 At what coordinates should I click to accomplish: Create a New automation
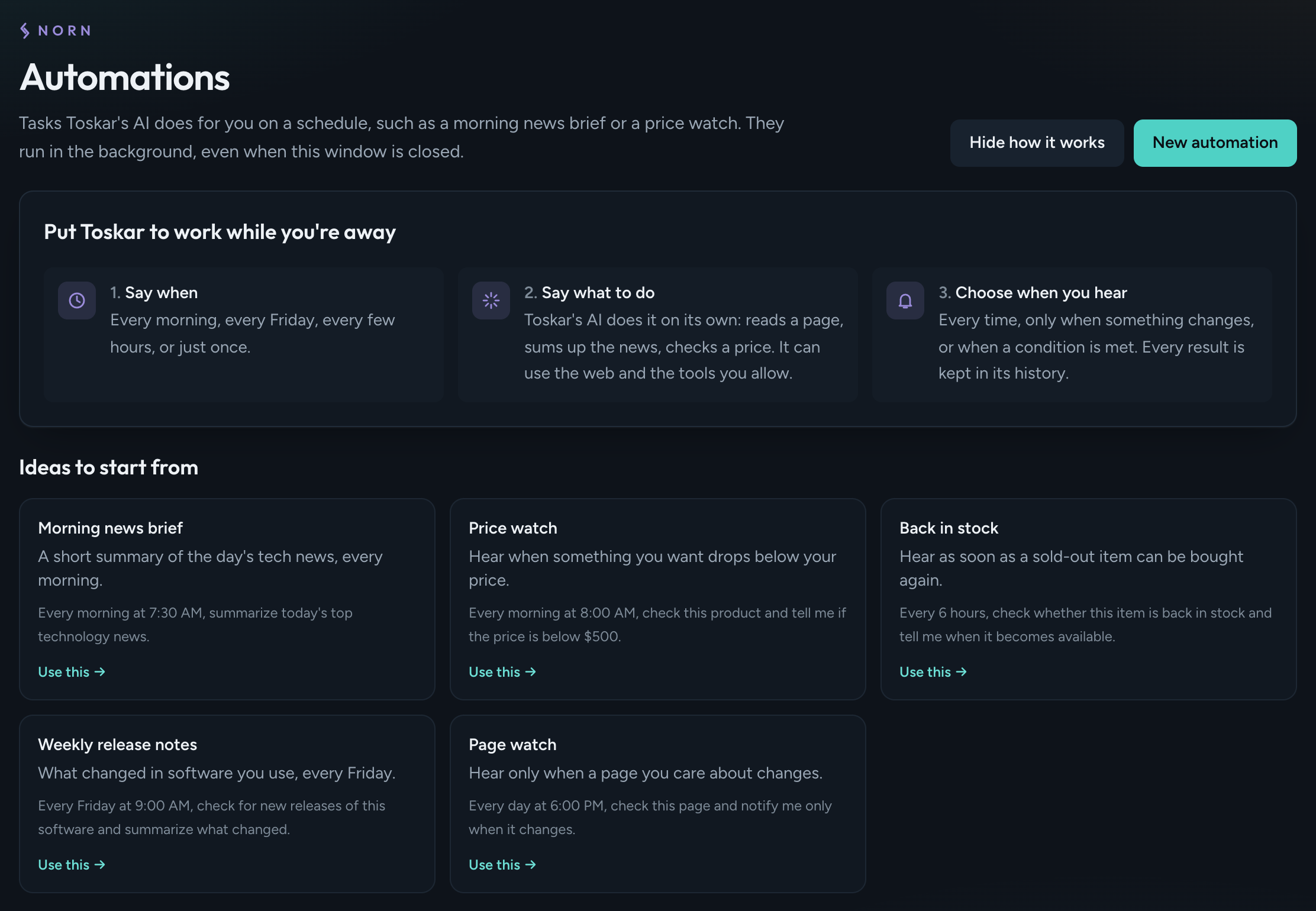click(x=1215, y=143)
